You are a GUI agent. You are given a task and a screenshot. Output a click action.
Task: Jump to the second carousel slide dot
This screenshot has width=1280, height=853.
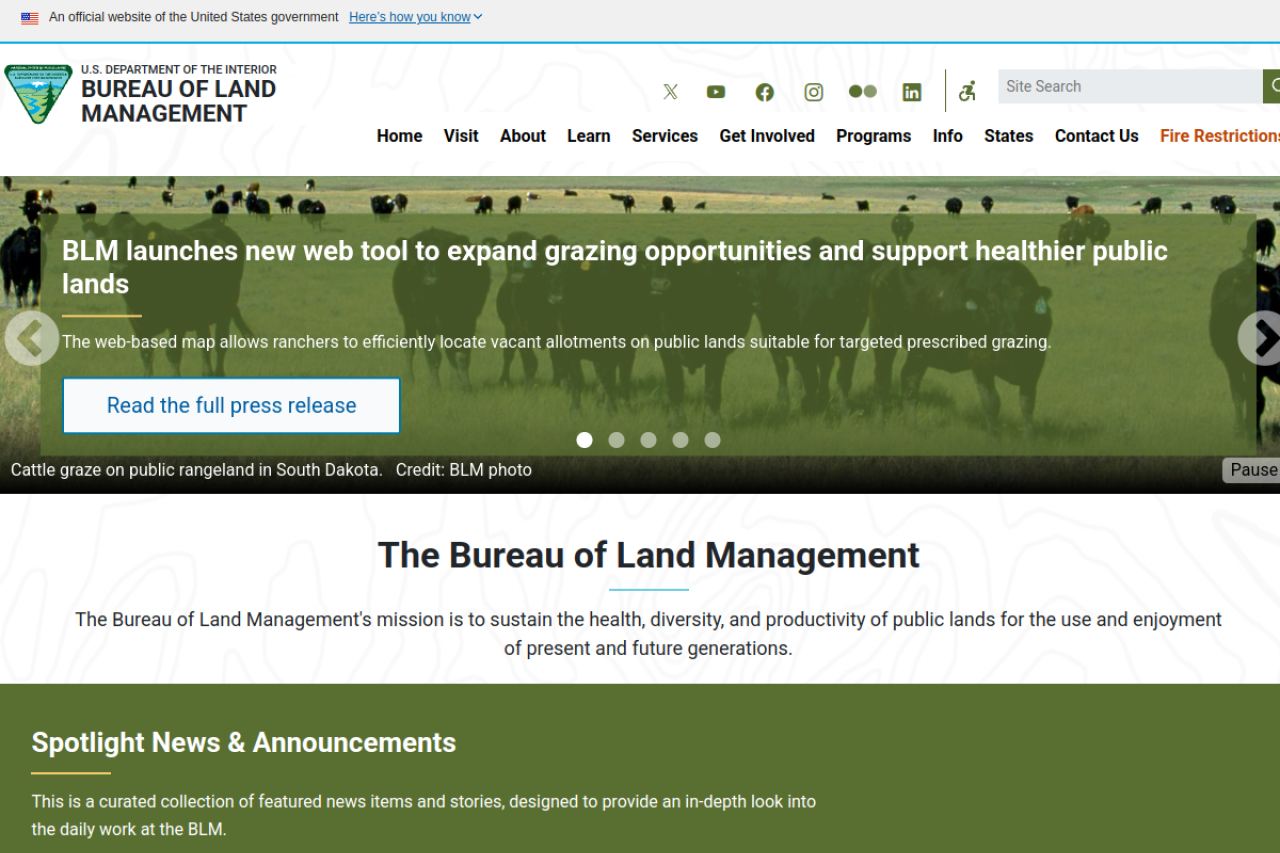[617, 440]
